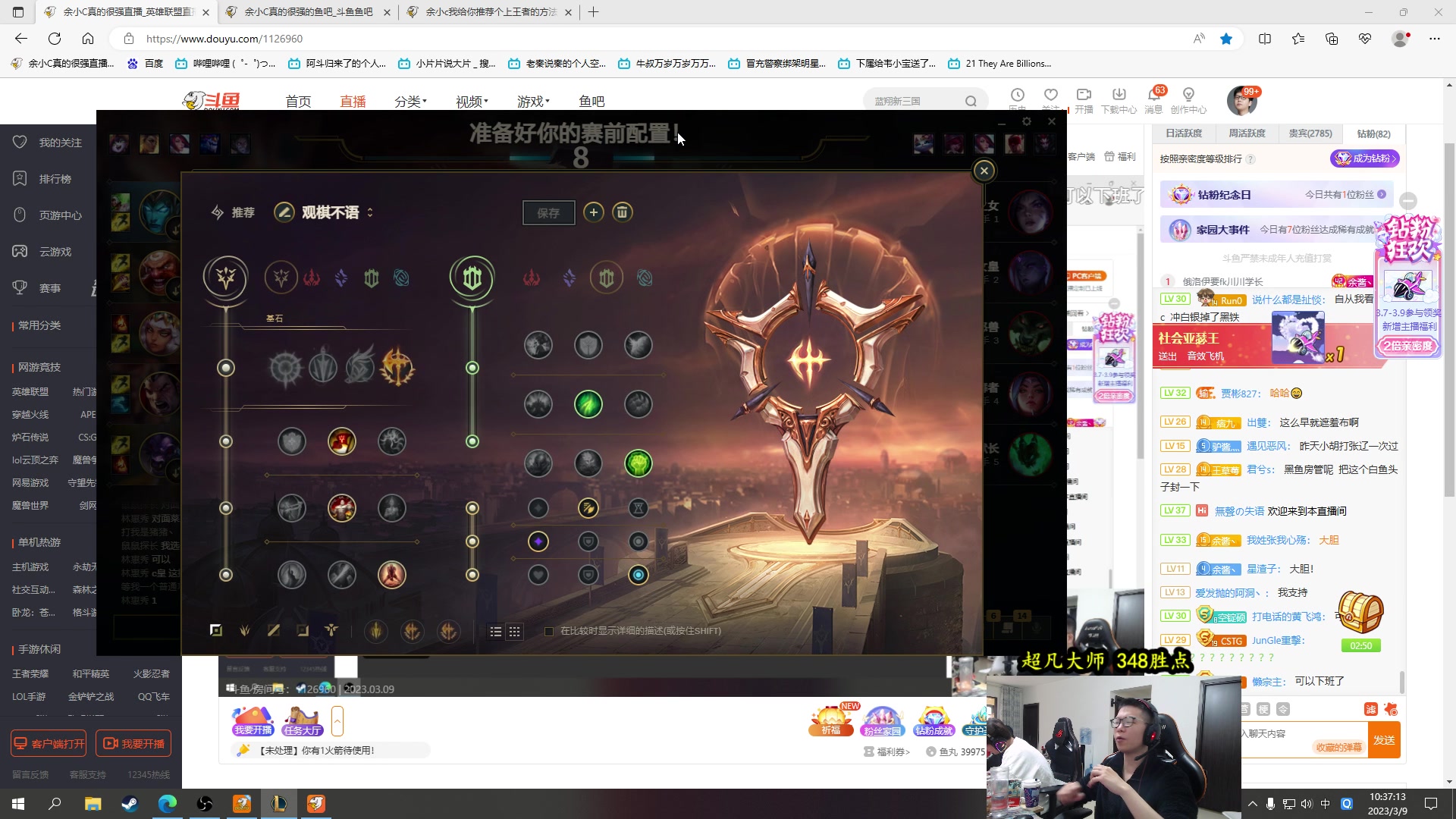This screenshot has height=819, width=1456.
Task: Expand the 分类 navigation dropdown
Action: 410,101
